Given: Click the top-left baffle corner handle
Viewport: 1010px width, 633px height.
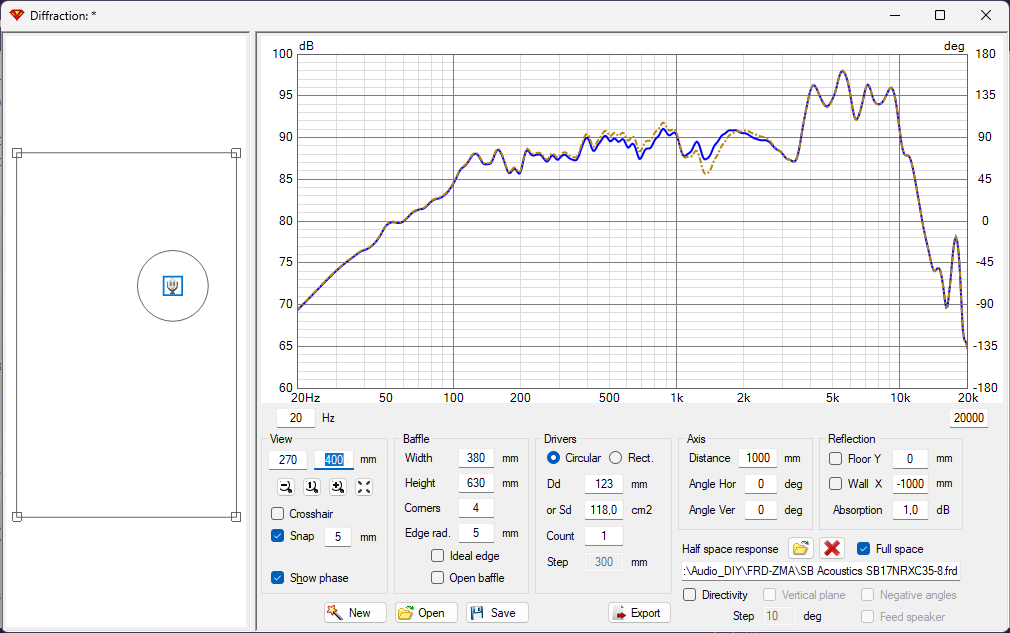Looking at the screenshot, I should click(x=17, y=153).
